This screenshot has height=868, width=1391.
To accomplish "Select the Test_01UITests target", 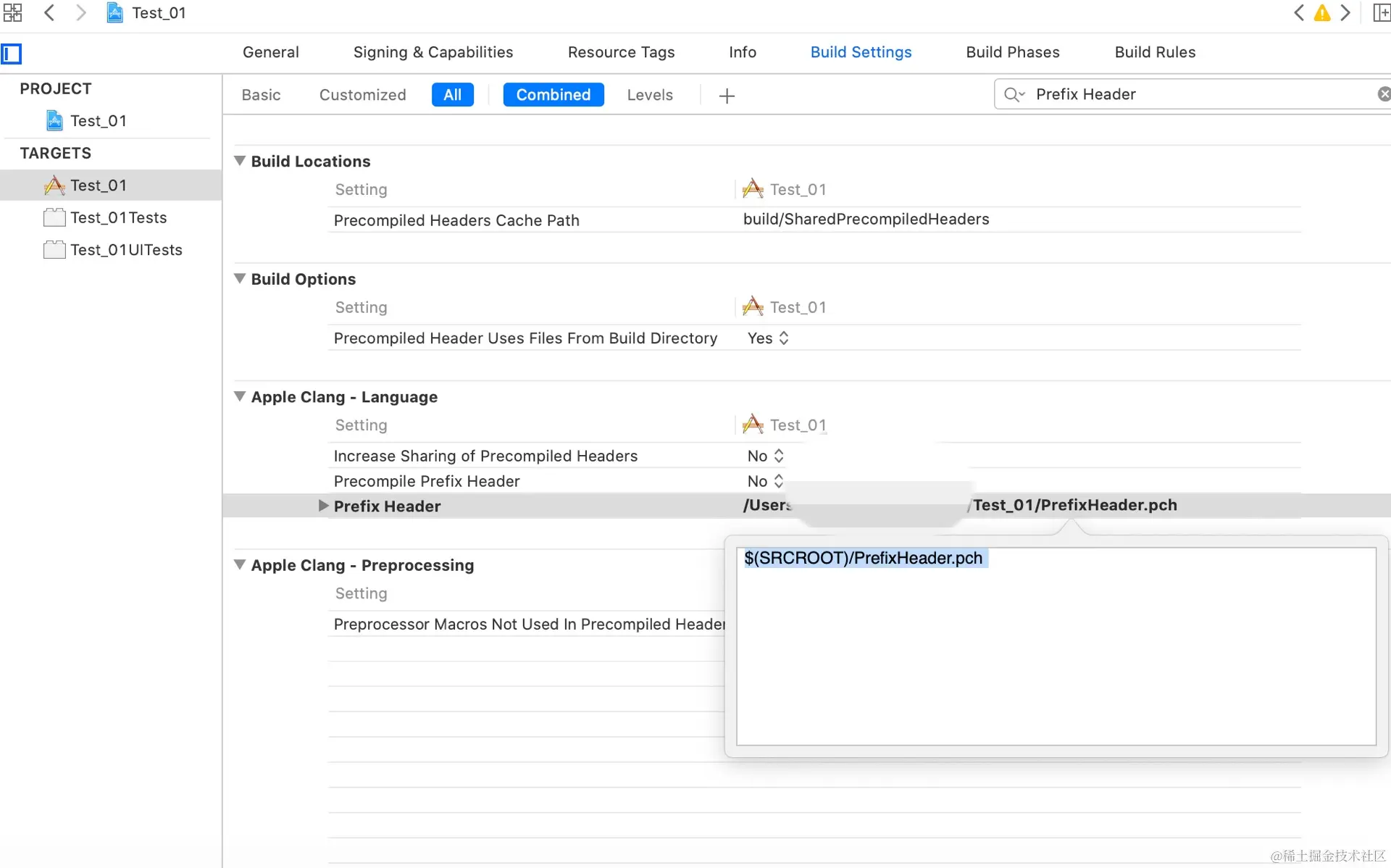I will point(126,250).
